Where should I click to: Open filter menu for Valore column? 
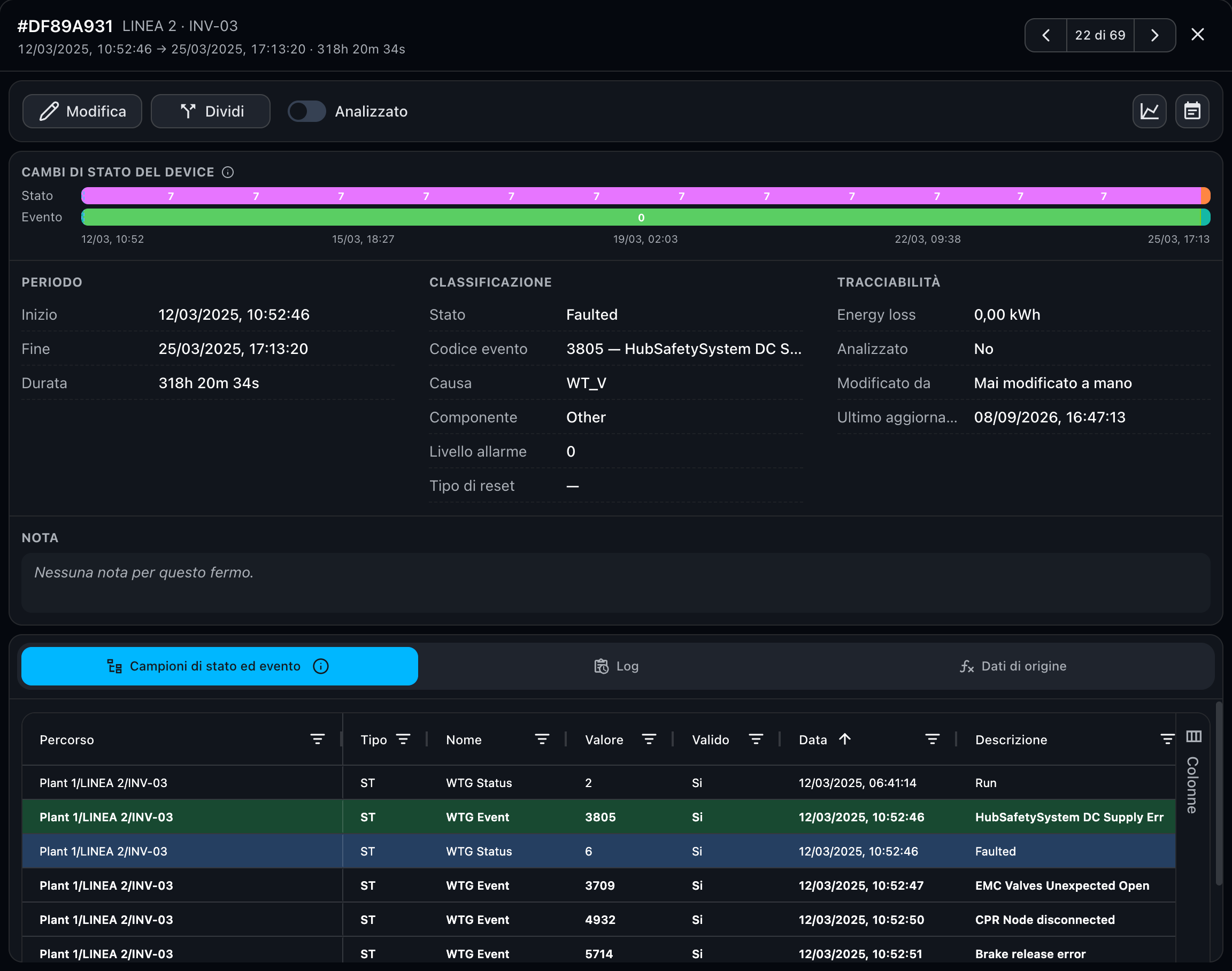click(x=649, y=739)
